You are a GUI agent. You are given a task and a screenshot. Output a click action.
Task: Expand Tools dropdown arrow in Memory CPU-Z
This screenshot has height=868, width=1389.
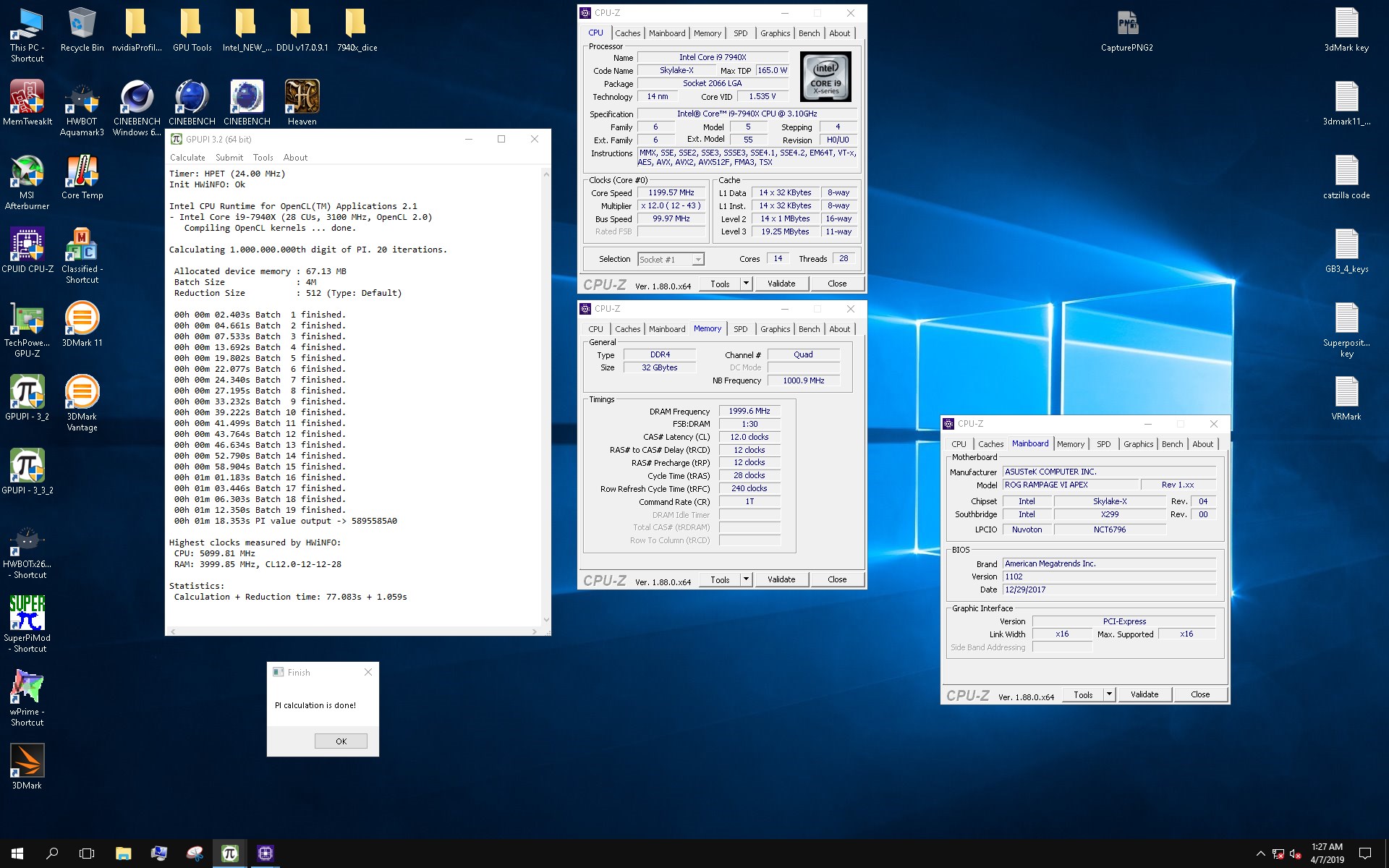coord(746,579)
